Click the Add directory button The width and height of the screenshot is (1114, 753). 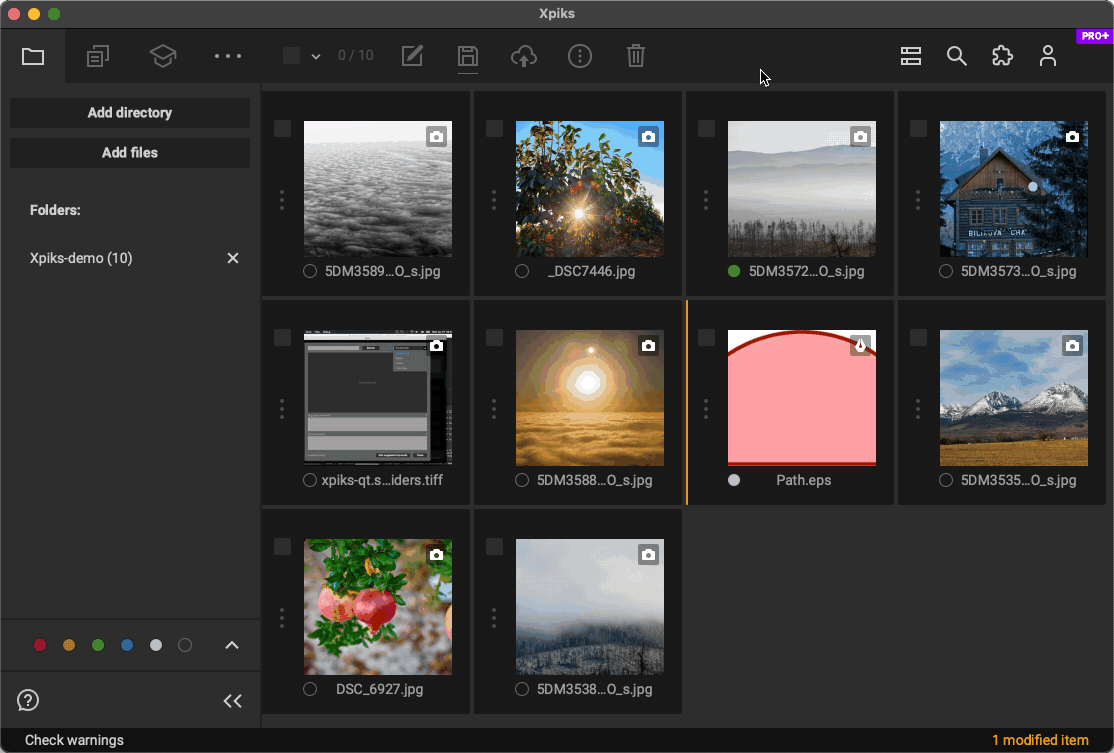click(x=130, y=113)
